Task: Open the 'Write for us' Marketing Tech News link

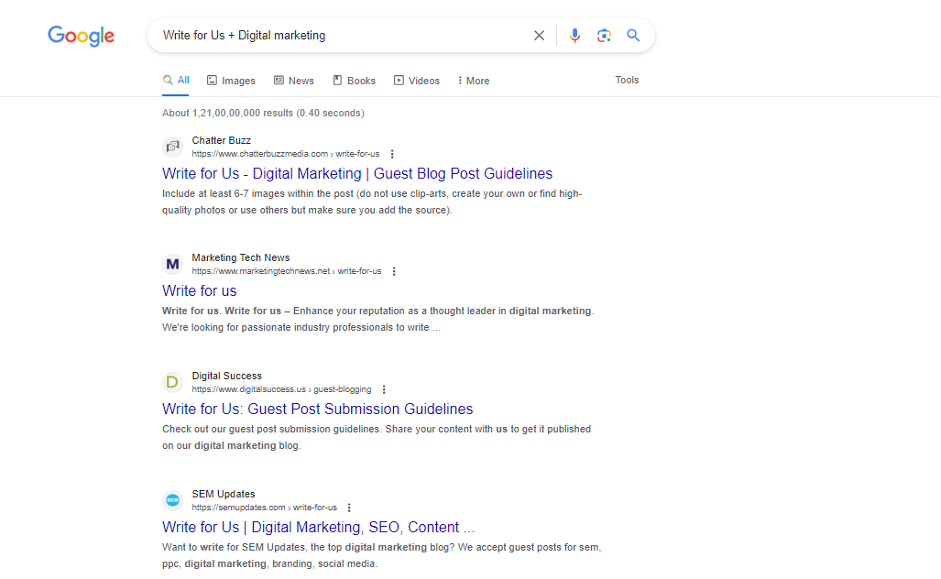Action: (x=199, y=291)
